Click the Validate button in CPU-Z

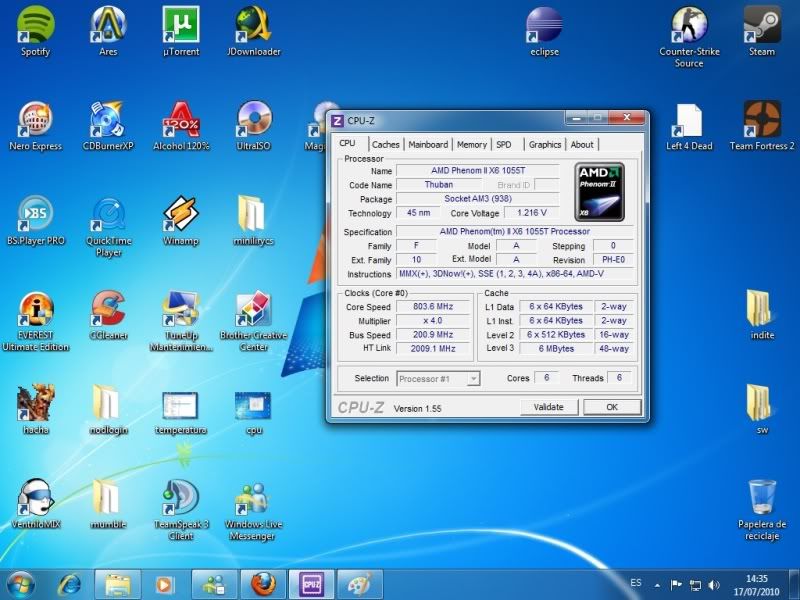click(x=549, y=407)
